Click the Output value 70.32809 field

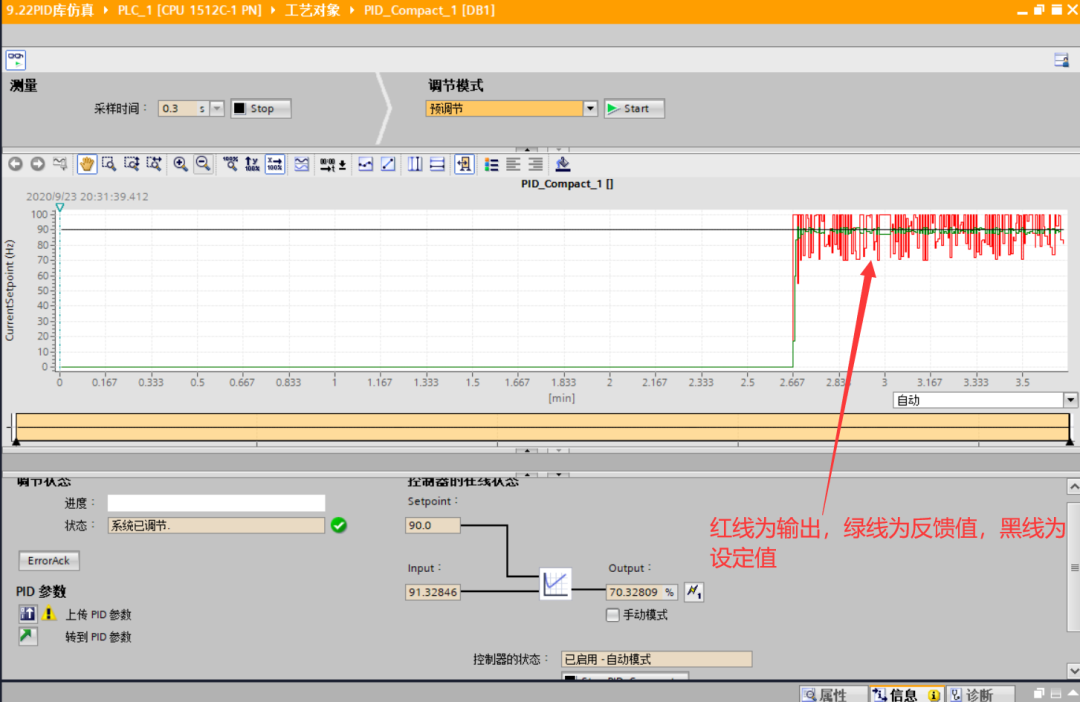pyautogui.click(x=641, y=592)
